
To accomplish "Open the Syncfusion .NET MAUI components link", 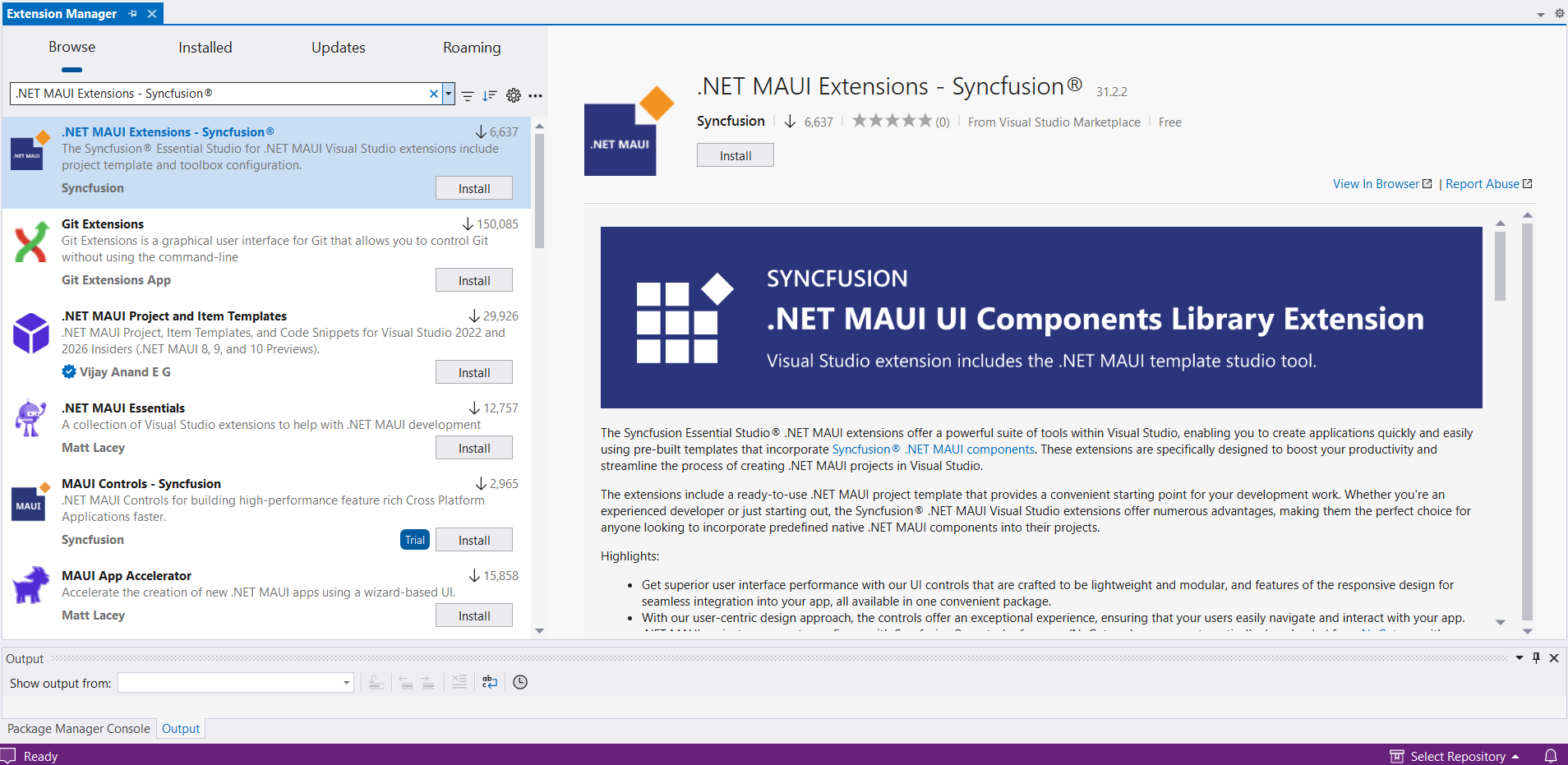I will [934, 449].
